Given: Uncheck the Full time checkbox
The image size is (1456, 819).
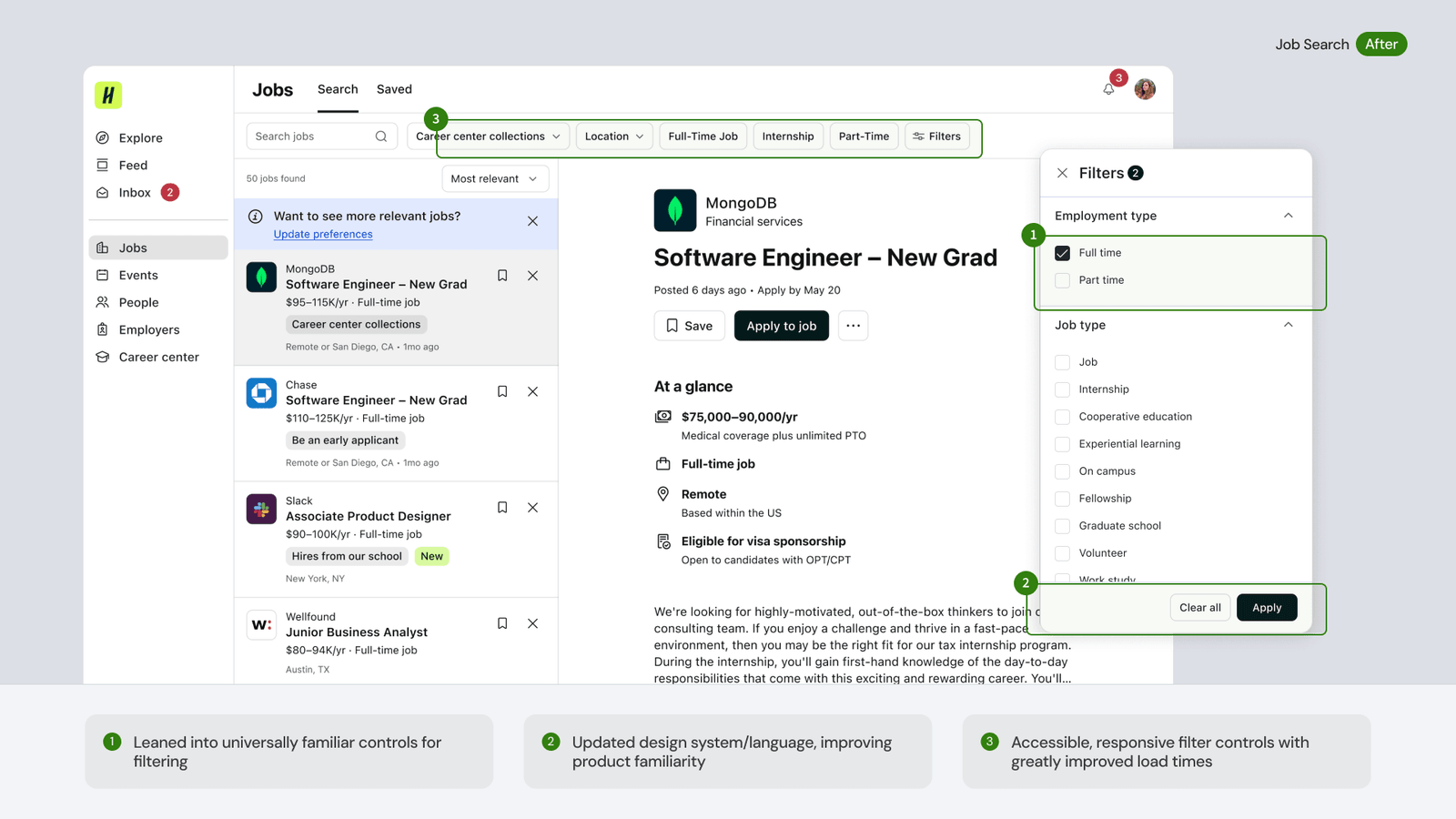Looking at the screenshot, I should point(1062,253).
